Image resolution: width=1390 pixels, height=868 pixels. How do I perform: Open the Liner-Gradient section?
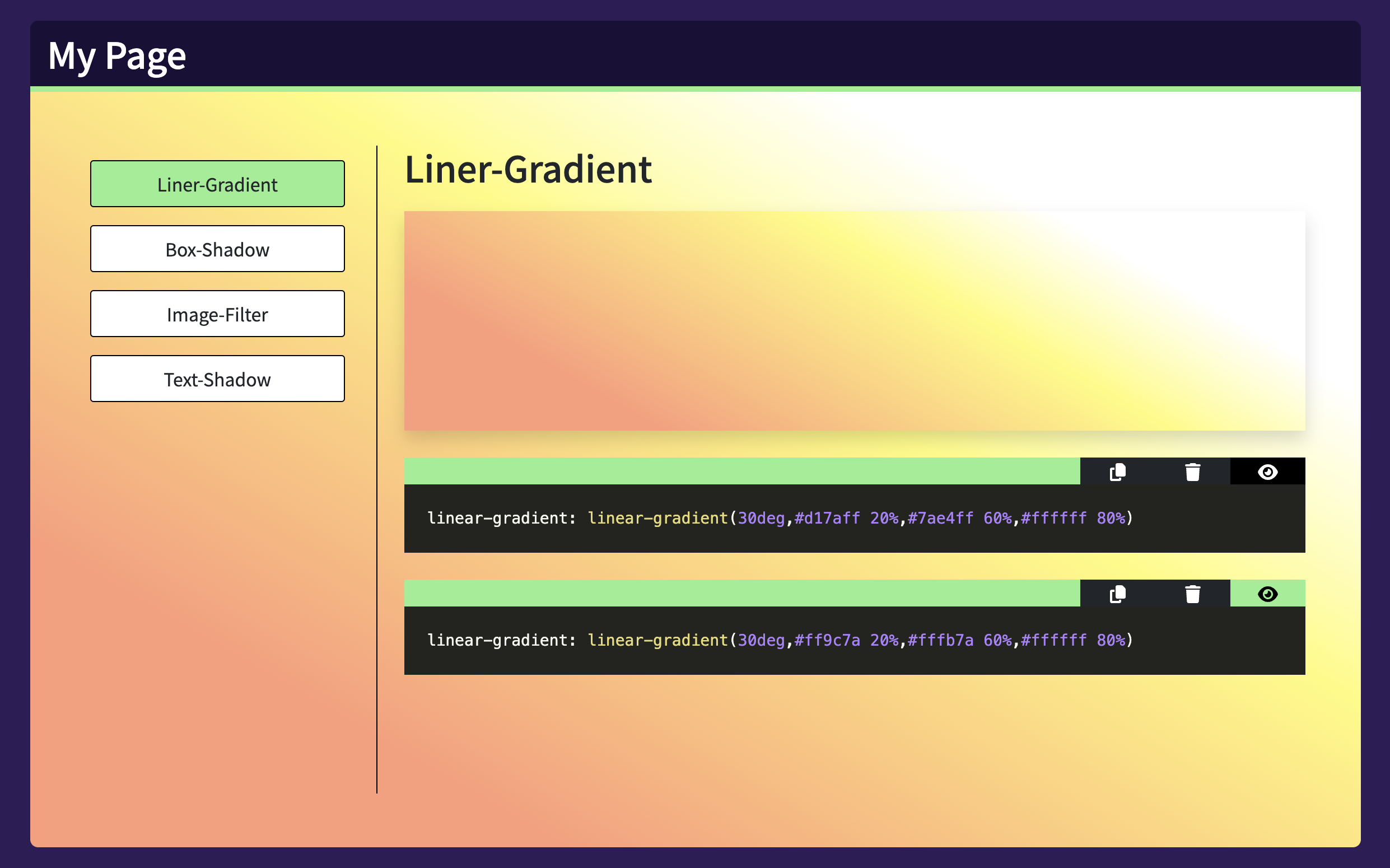pos(217,184)
